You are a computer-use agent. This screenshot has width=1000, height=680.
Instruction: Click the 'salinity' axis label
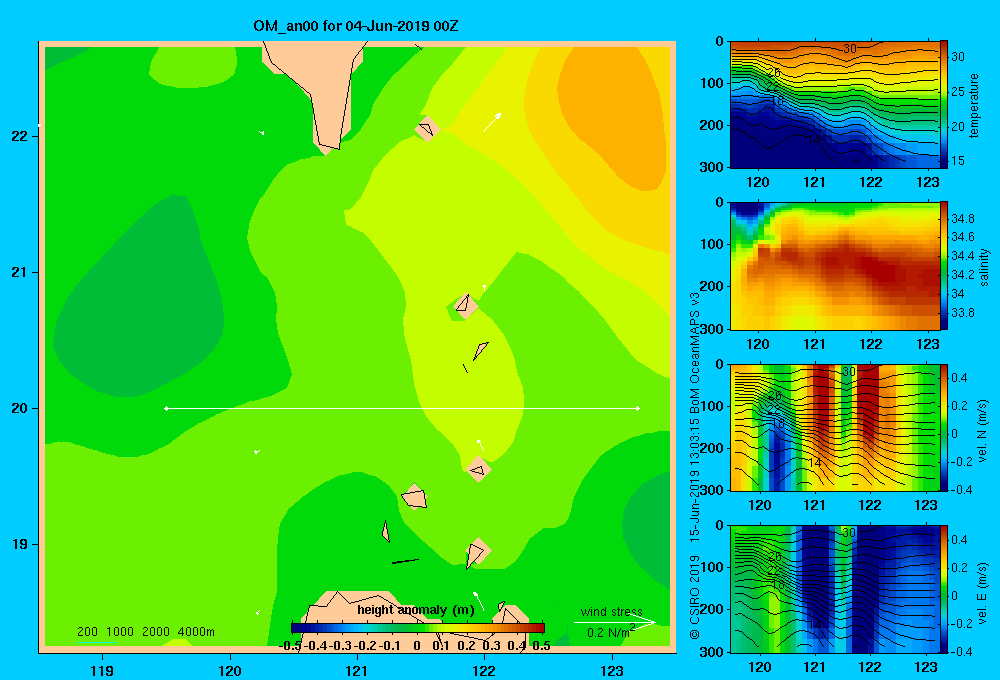(984, 267)
